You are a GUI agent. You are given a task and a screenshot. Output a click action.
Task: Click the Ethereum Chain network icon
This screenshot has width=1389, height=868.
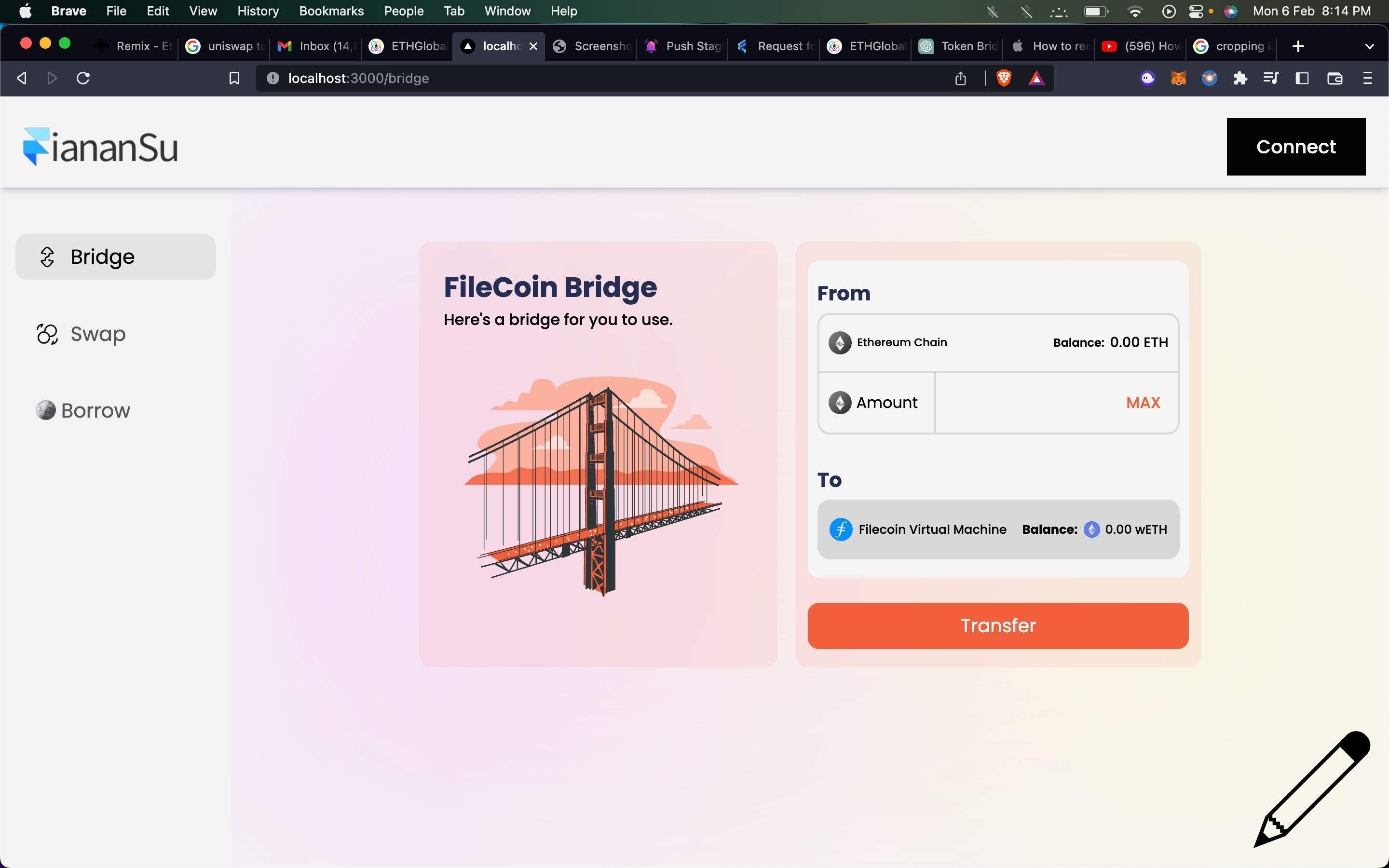[x=840, y=342]
